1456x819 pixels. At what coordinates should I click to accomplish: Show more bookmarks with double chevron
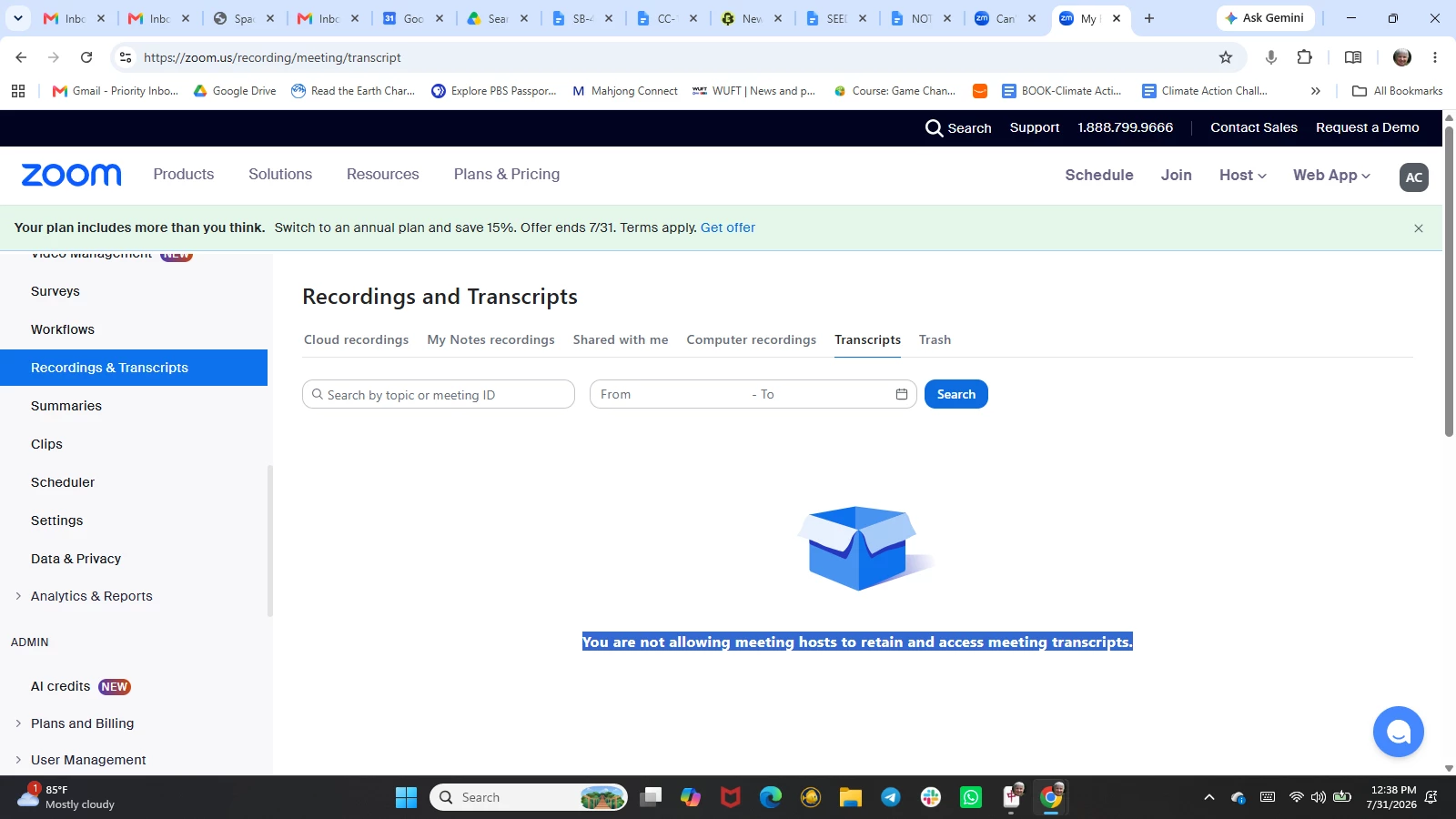pos(1315,91)
